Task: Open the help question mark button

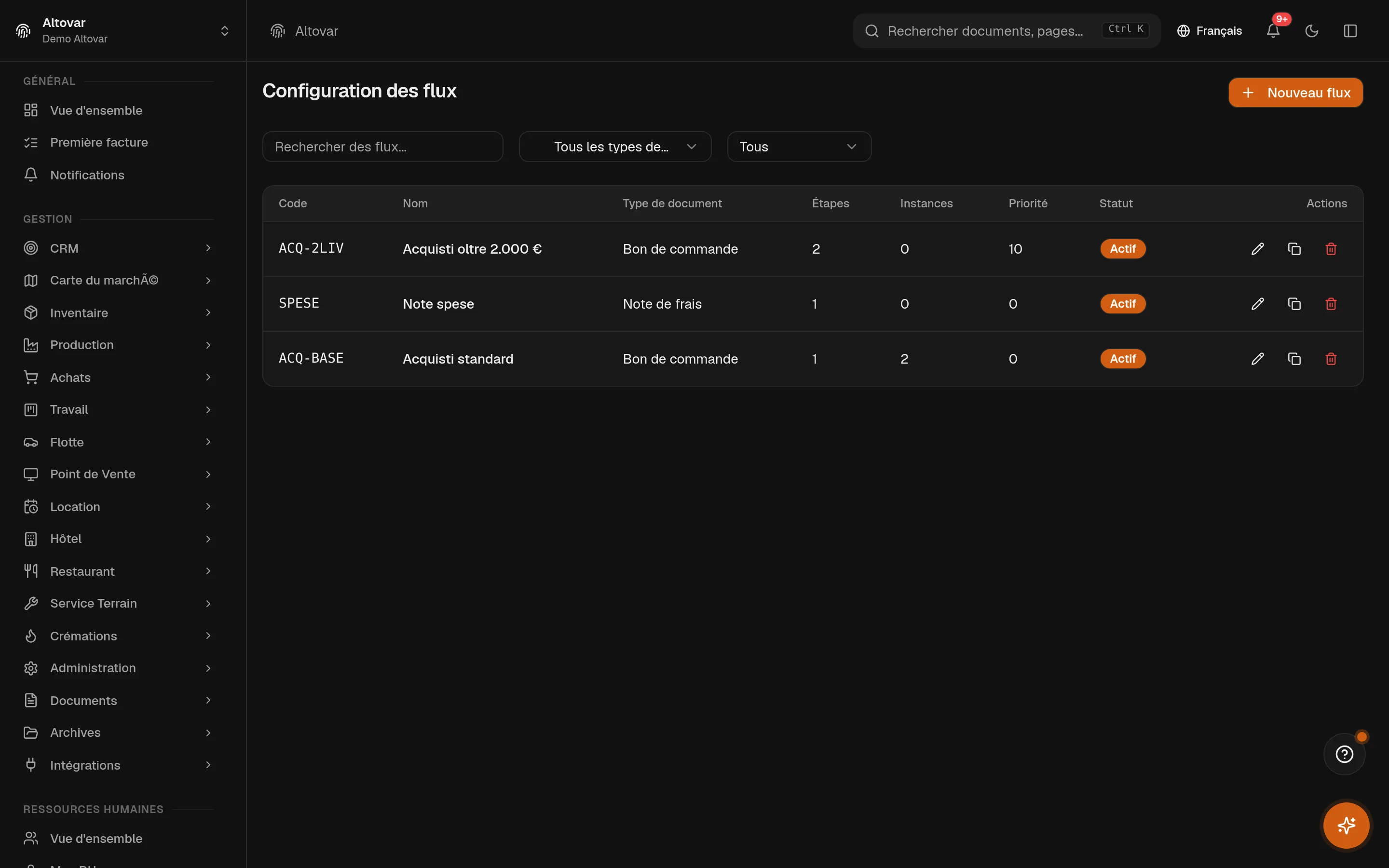Action: (x=1344, y=754)
